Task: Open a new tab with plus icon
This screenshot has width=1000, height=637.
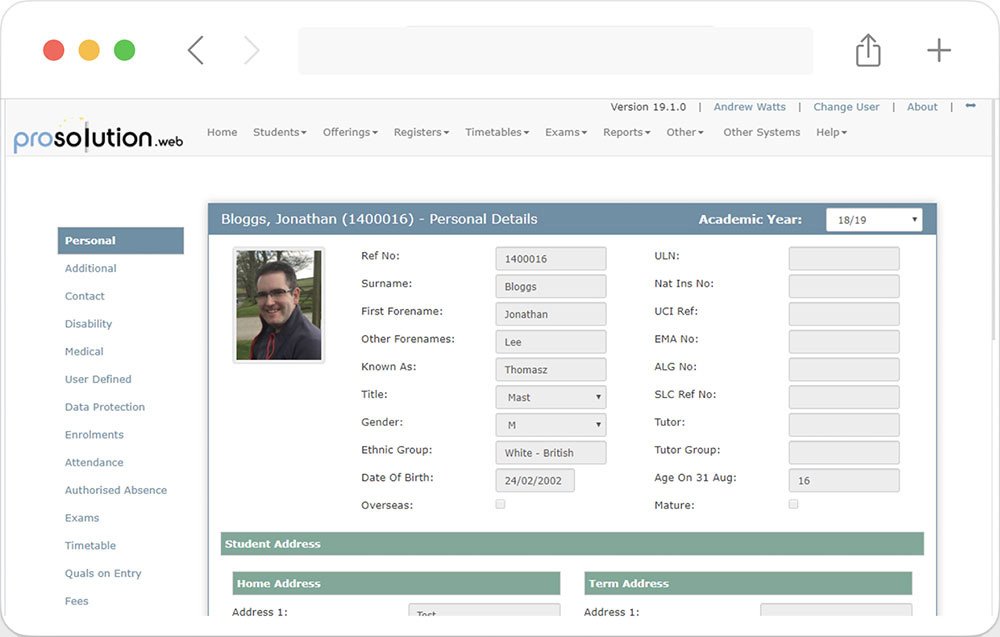Action: (938, 50)
